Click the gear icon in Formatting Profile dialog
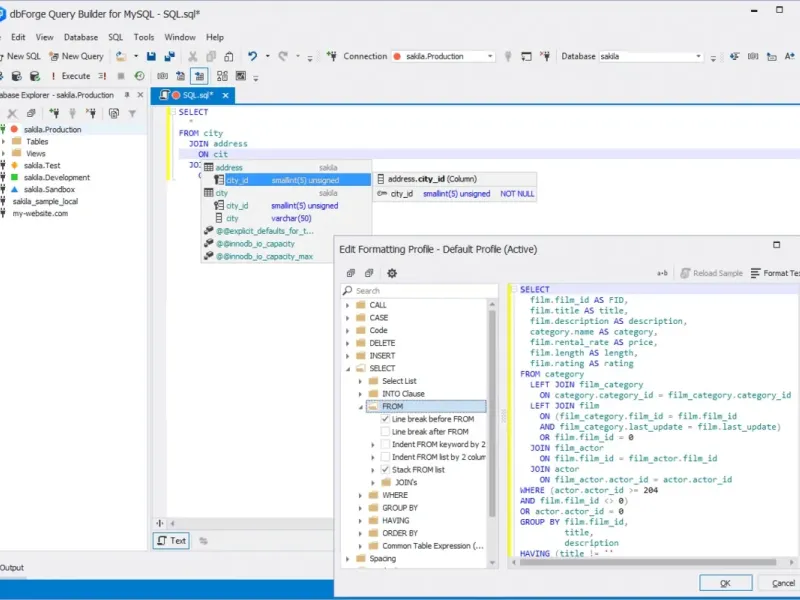Image resolution: width=800 pixels, height=600 pixels. tap(392, 273)
